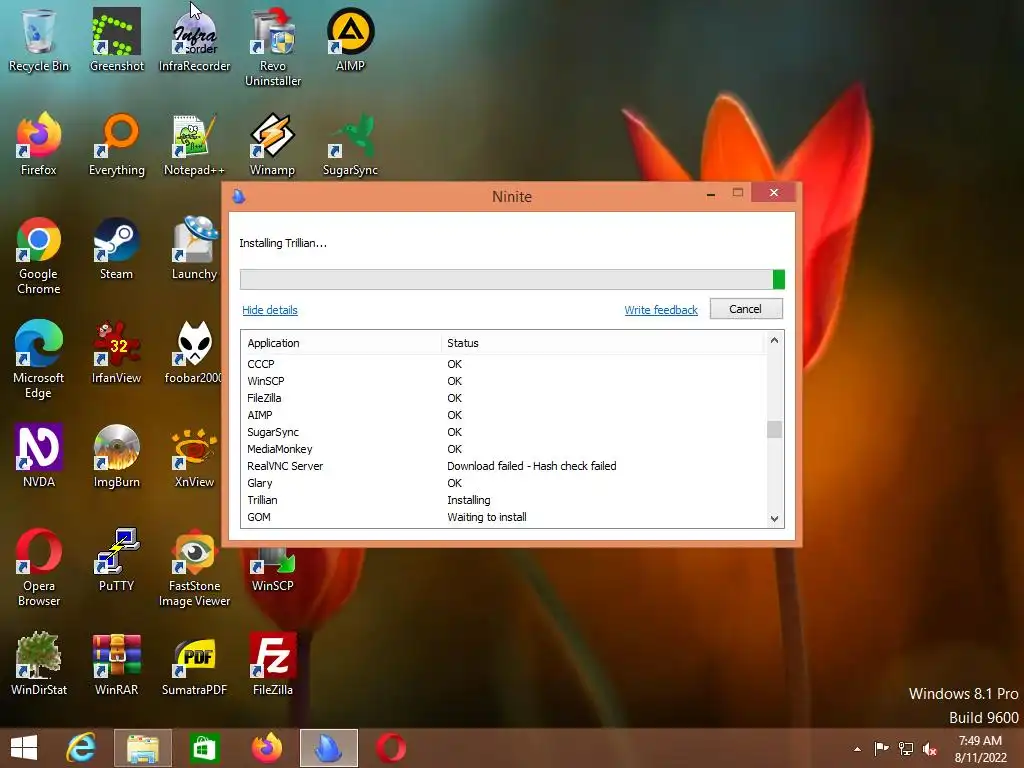Select the Glary row in Ninite
This screenshot has width=1024, height=768.
click(x=503, y=483)
